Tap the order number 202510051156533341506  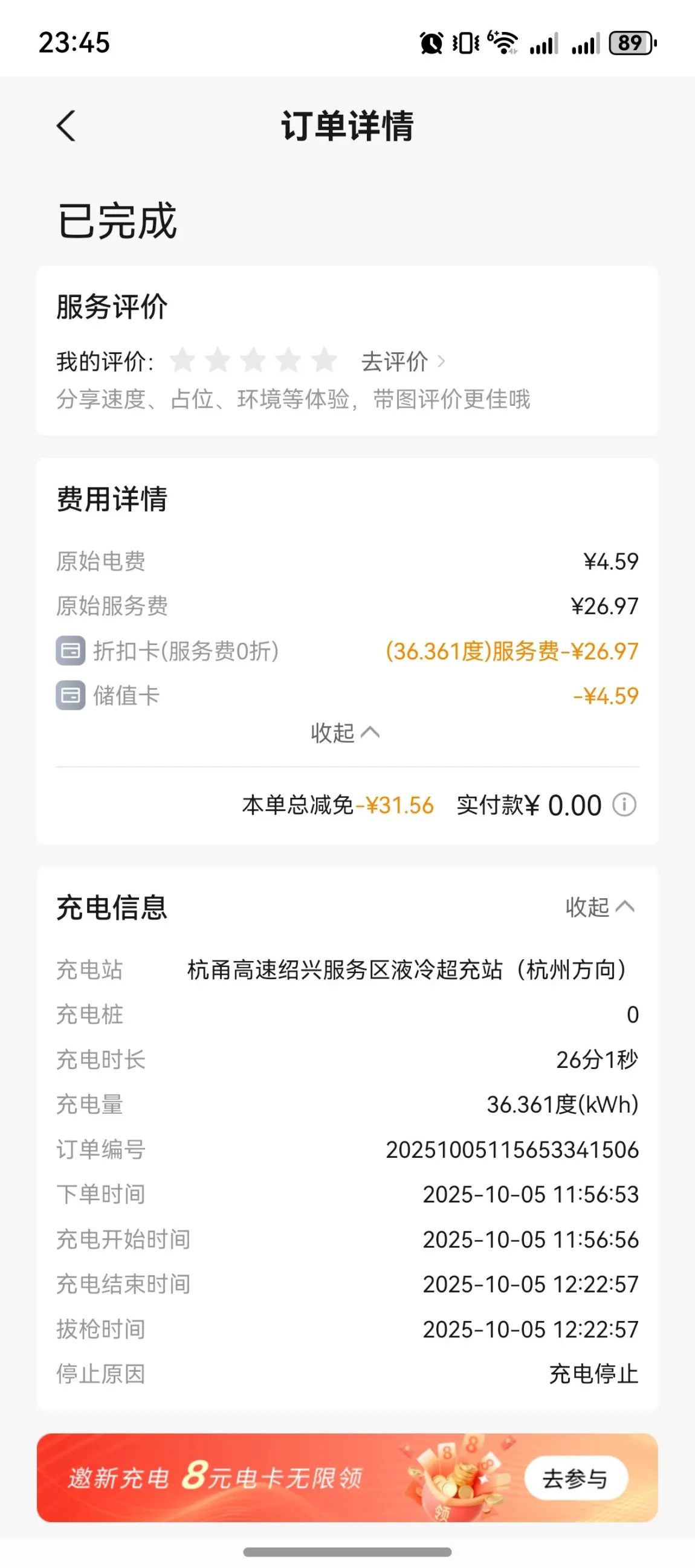coord(512,1149)
